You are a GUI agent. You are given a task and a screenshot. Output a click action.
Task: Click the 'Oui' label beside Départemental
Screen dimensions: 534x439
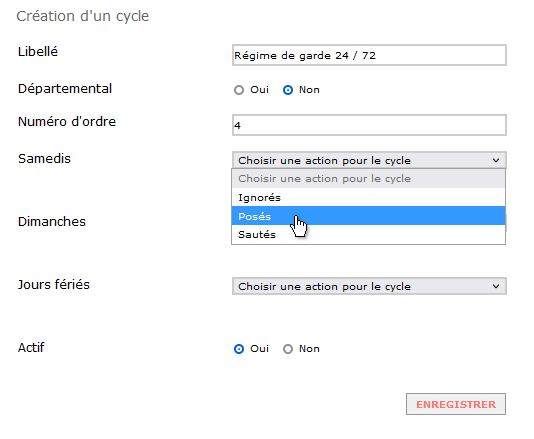point(260,90)
